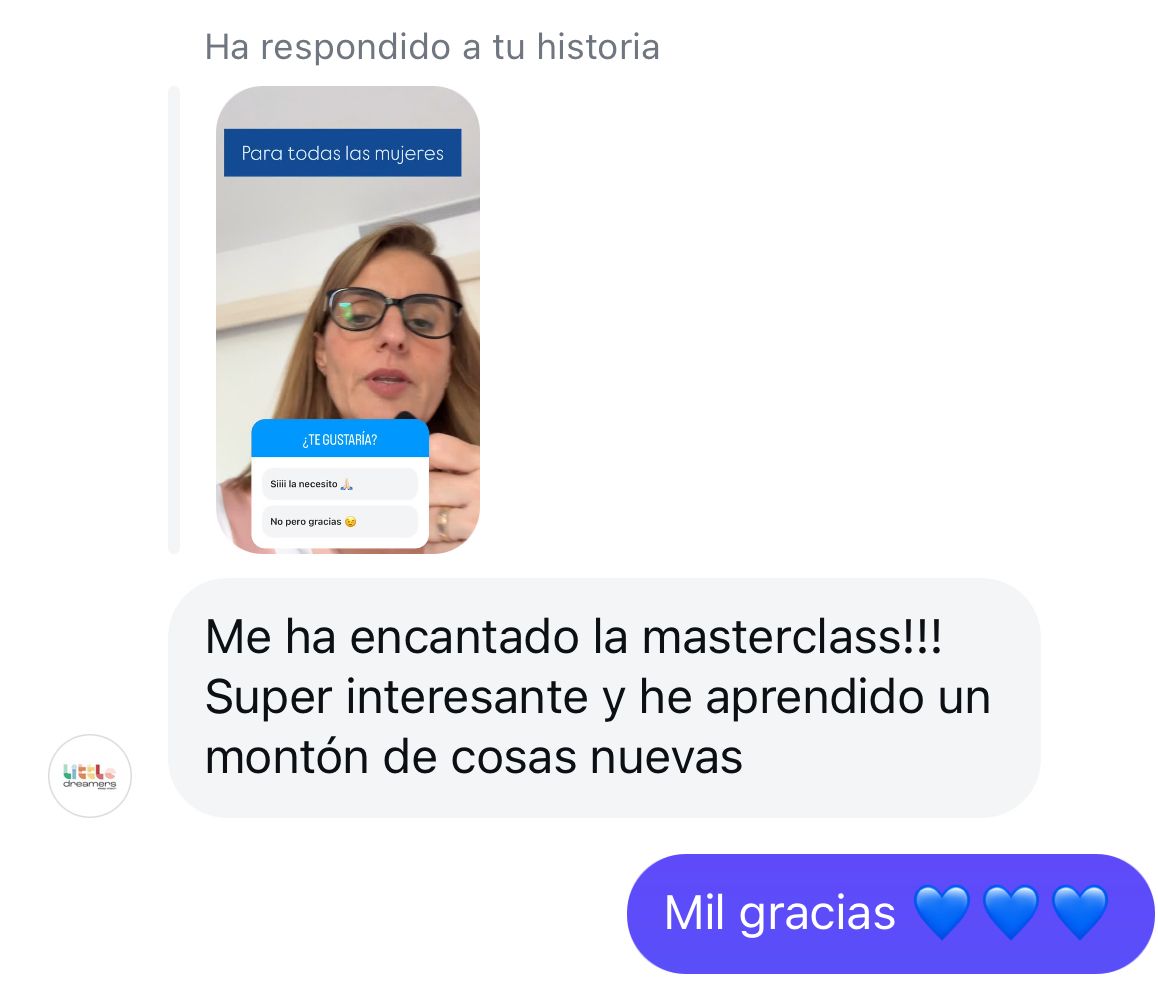Click 'montón de cosas nuevas' message line
This screenshot has width=1158, height=994.
(x=473, y=758)
